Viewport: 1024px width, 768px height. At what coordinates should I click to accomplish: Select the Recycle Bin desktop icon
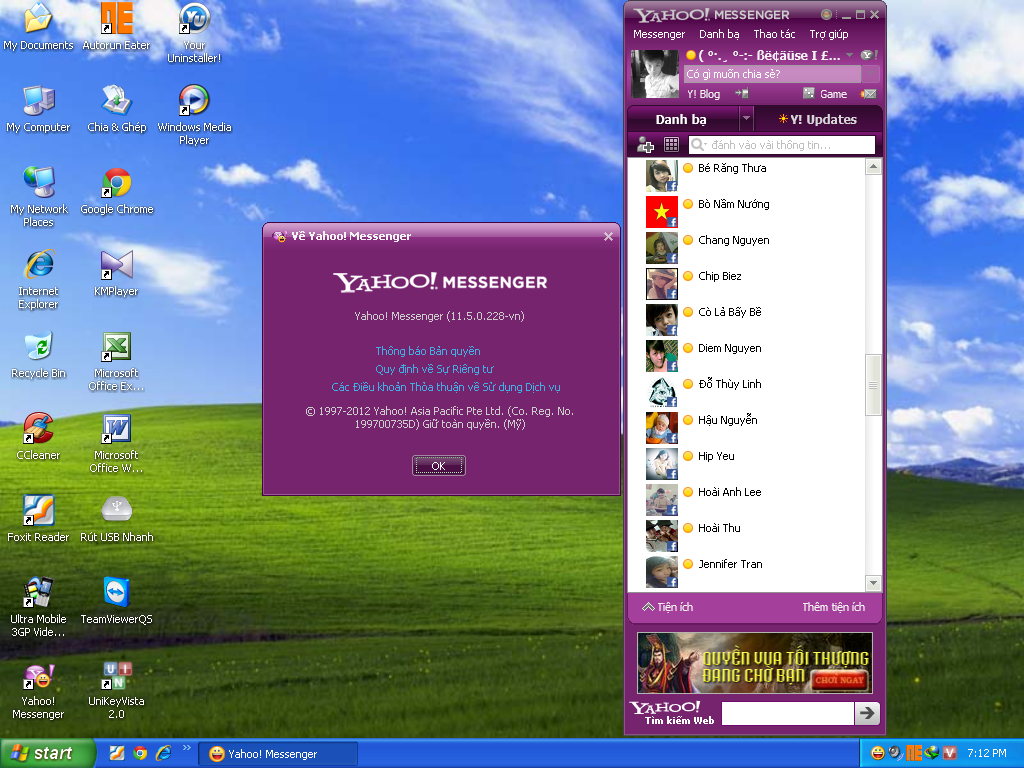tap(38, 356)
